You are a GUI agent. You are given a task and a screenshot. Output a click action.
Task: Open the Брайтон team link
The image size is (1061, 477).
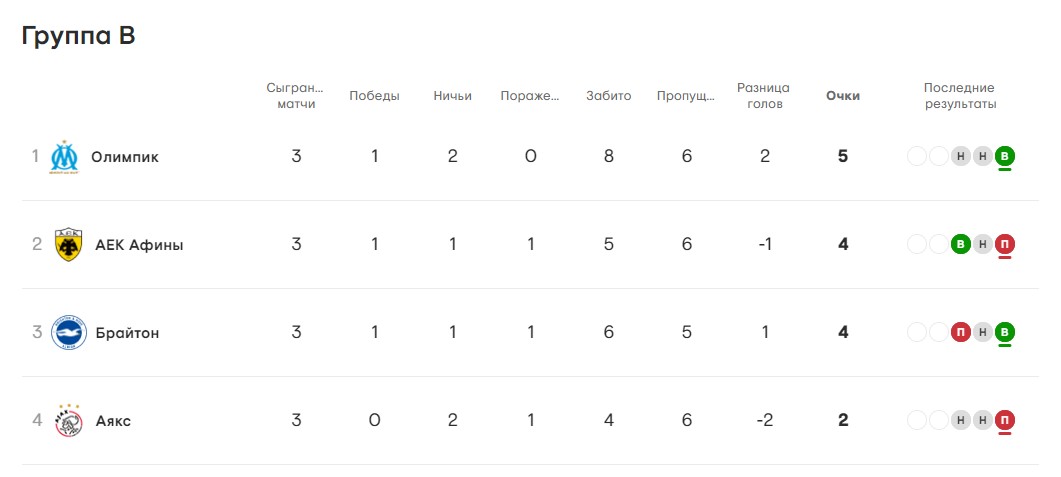[x=127, y=333]
